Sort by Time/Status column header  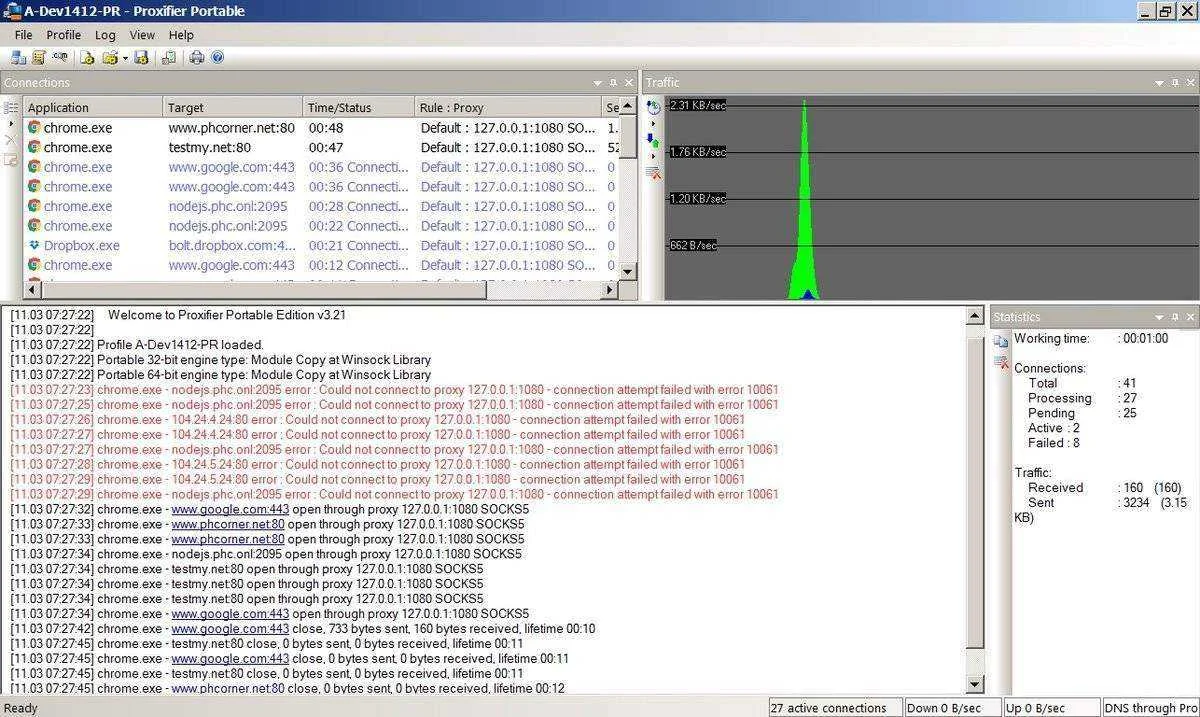click(x=359, y=107)
